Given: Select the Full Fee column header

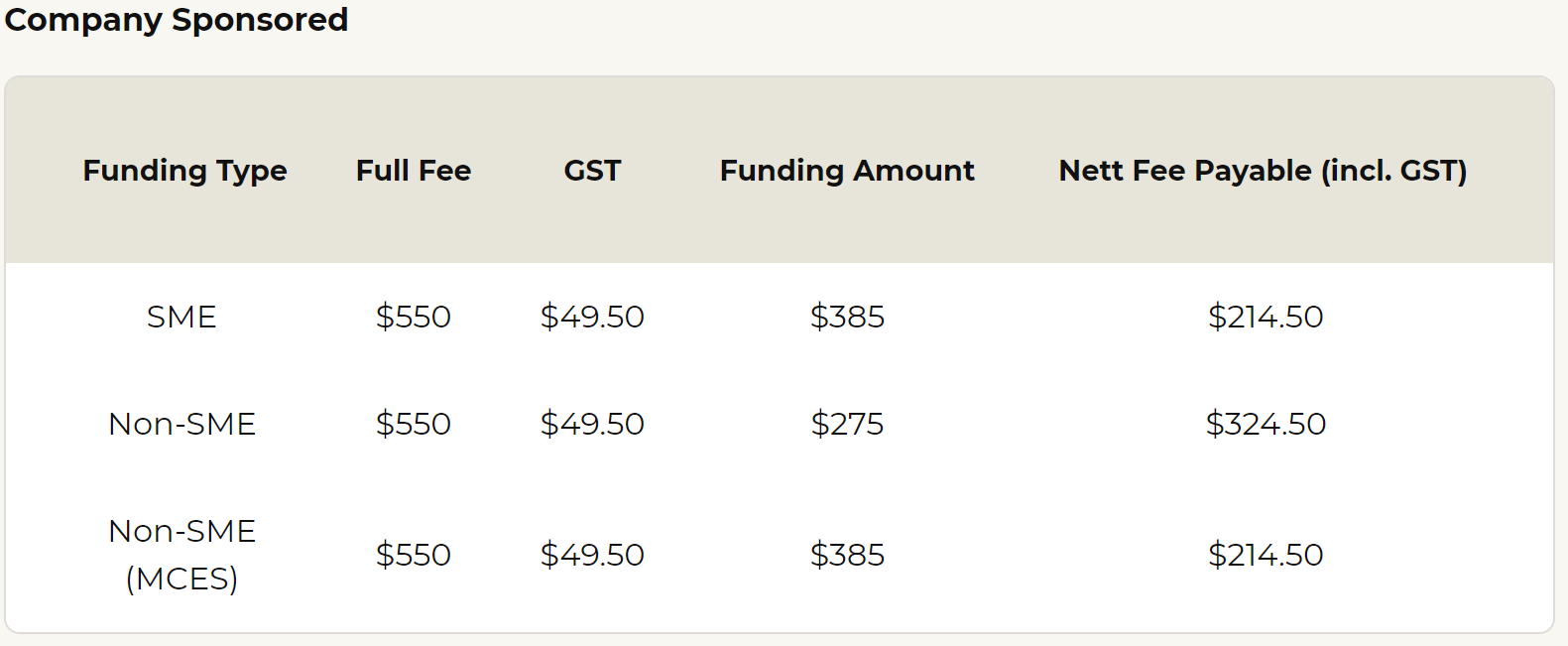Looking at the screenshot, I should point(414,171).
